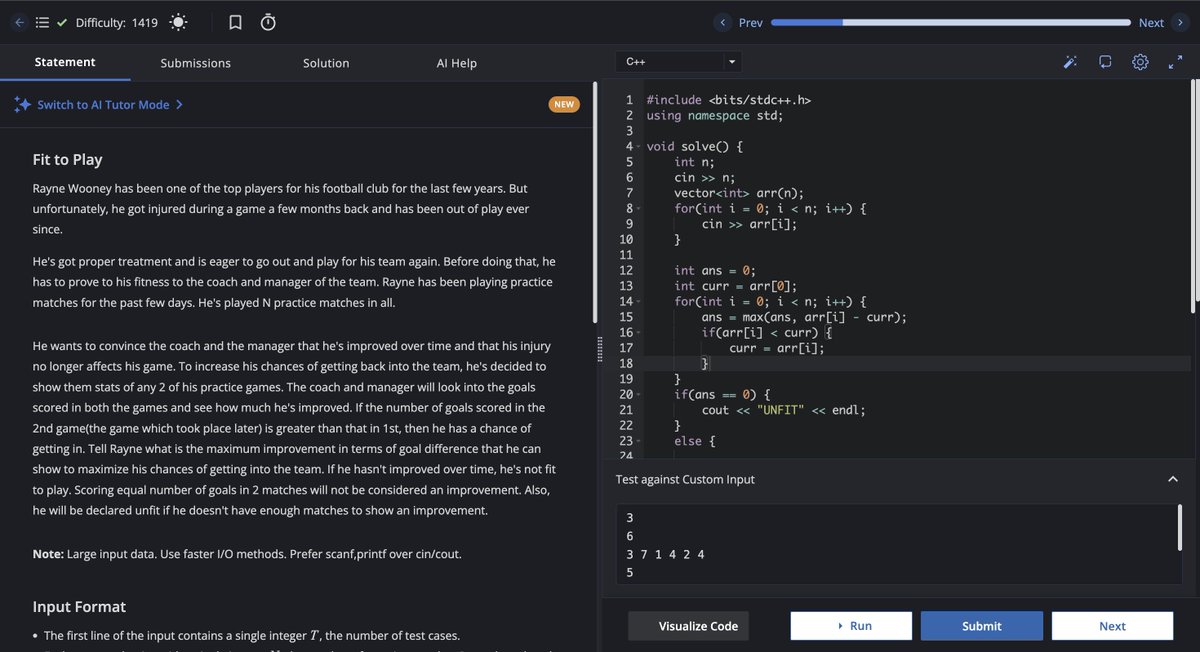Viewport: 1200px width, 652px height.
Task: Click the magic wand code assist icon
Action: (1070, 62)
